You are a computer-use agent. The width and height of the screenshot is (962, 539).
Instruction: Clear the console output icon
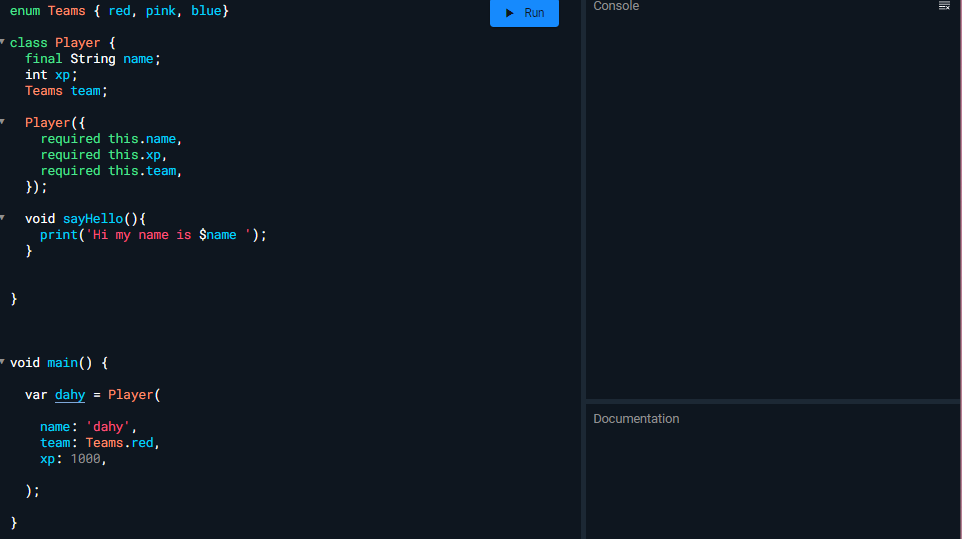[x=944, y=6]
